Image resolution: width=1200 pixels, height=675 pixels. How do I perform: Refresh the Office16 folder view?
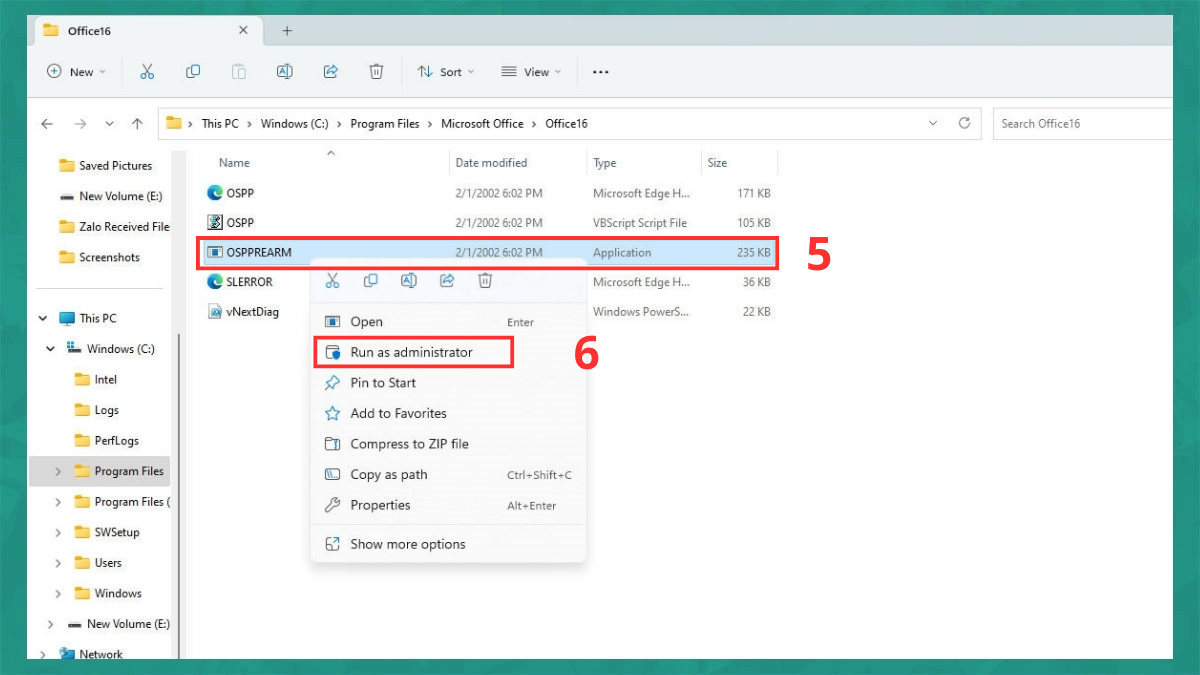[964, 123]
